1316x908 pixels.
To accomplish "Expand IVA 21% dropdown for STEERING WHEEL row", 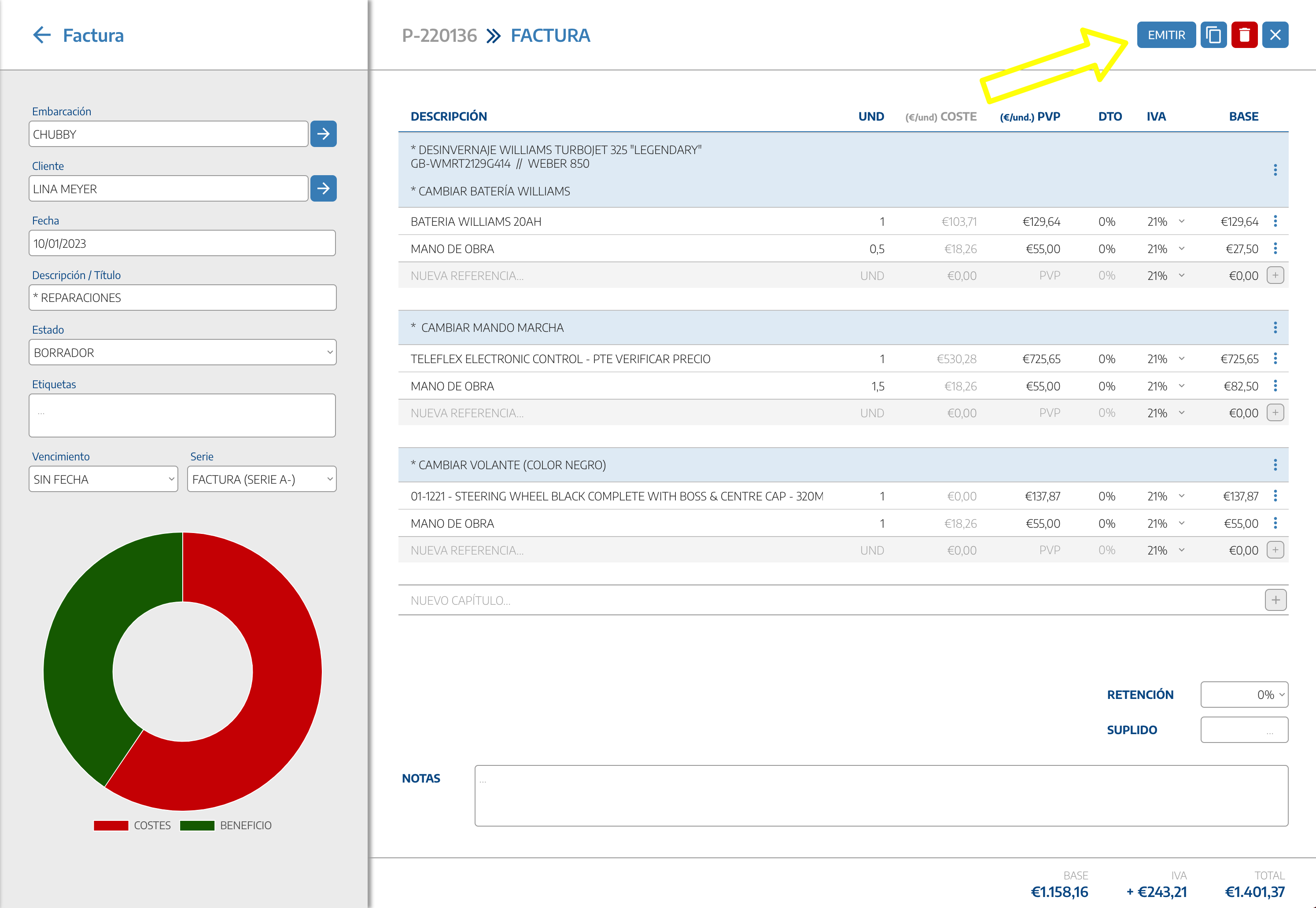I will 1181,496.
